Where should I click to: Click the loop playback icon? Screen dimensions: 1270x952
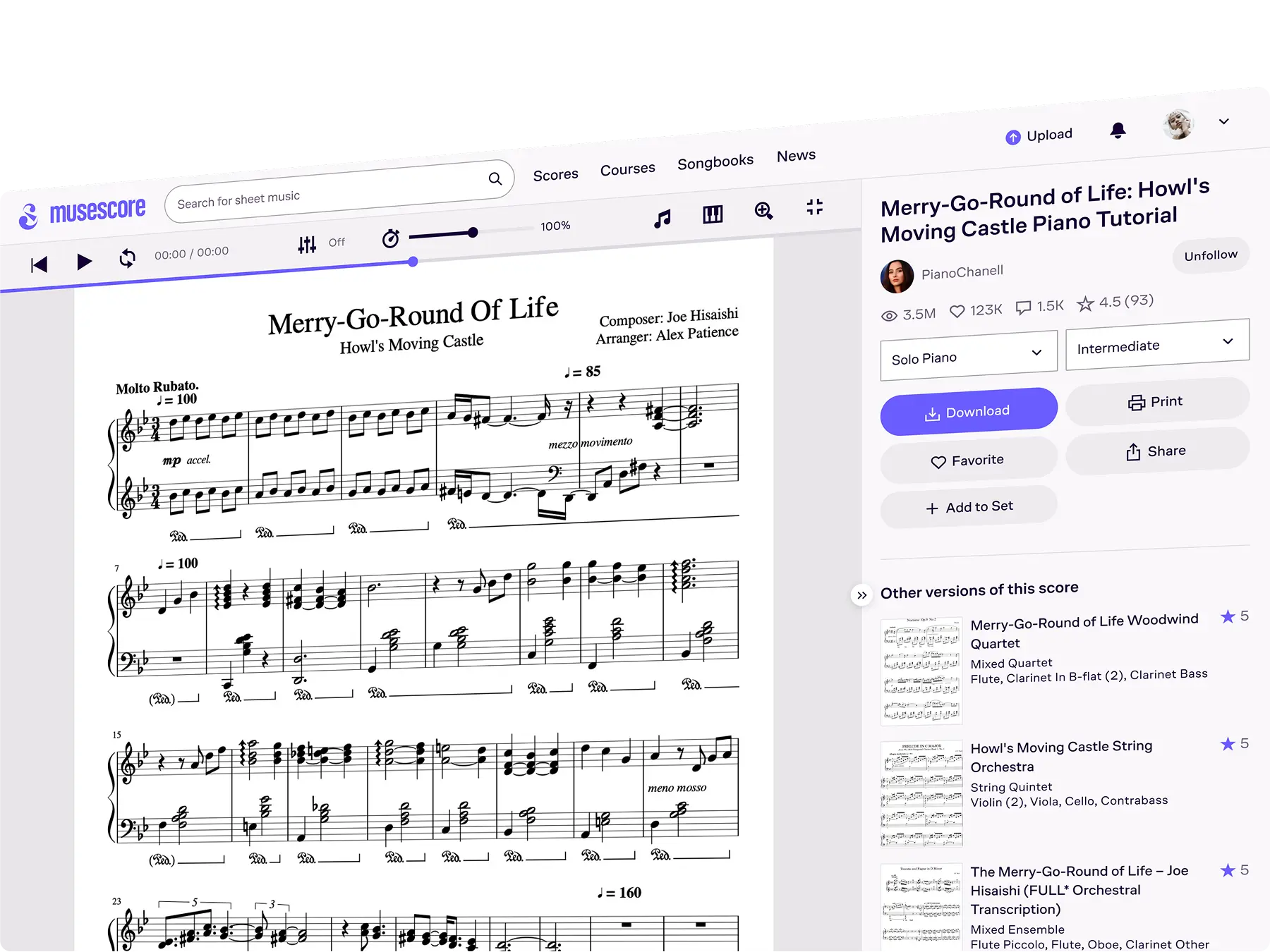[127, 260]
